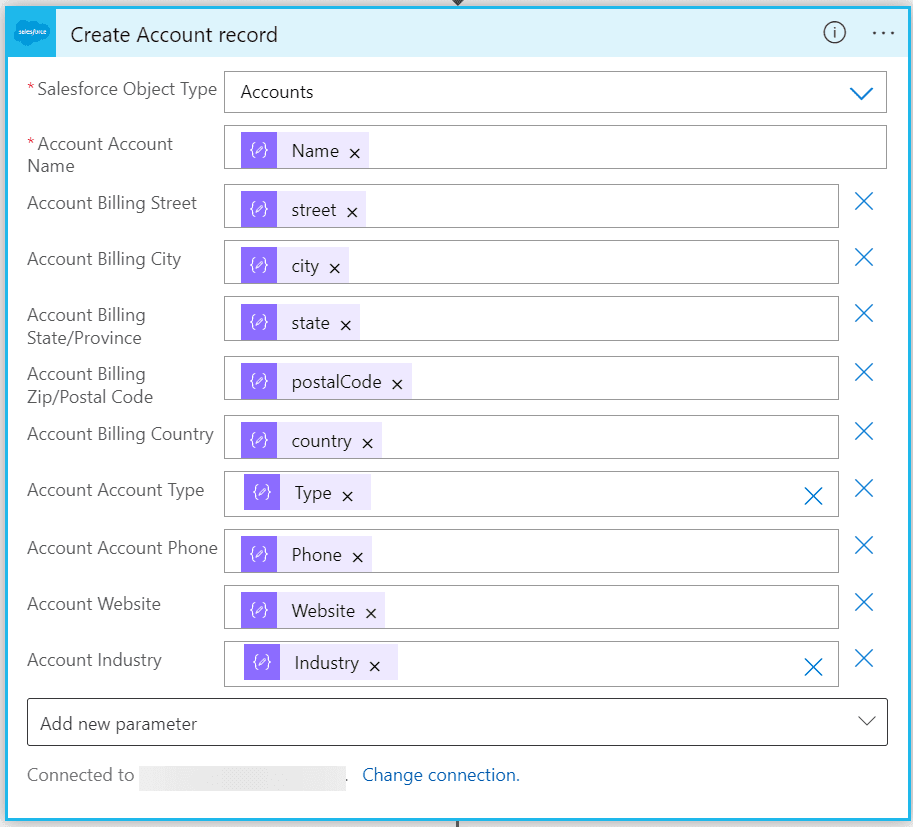Click inside the Account Billing Street input field
The image size is (913, 827).
531,206
